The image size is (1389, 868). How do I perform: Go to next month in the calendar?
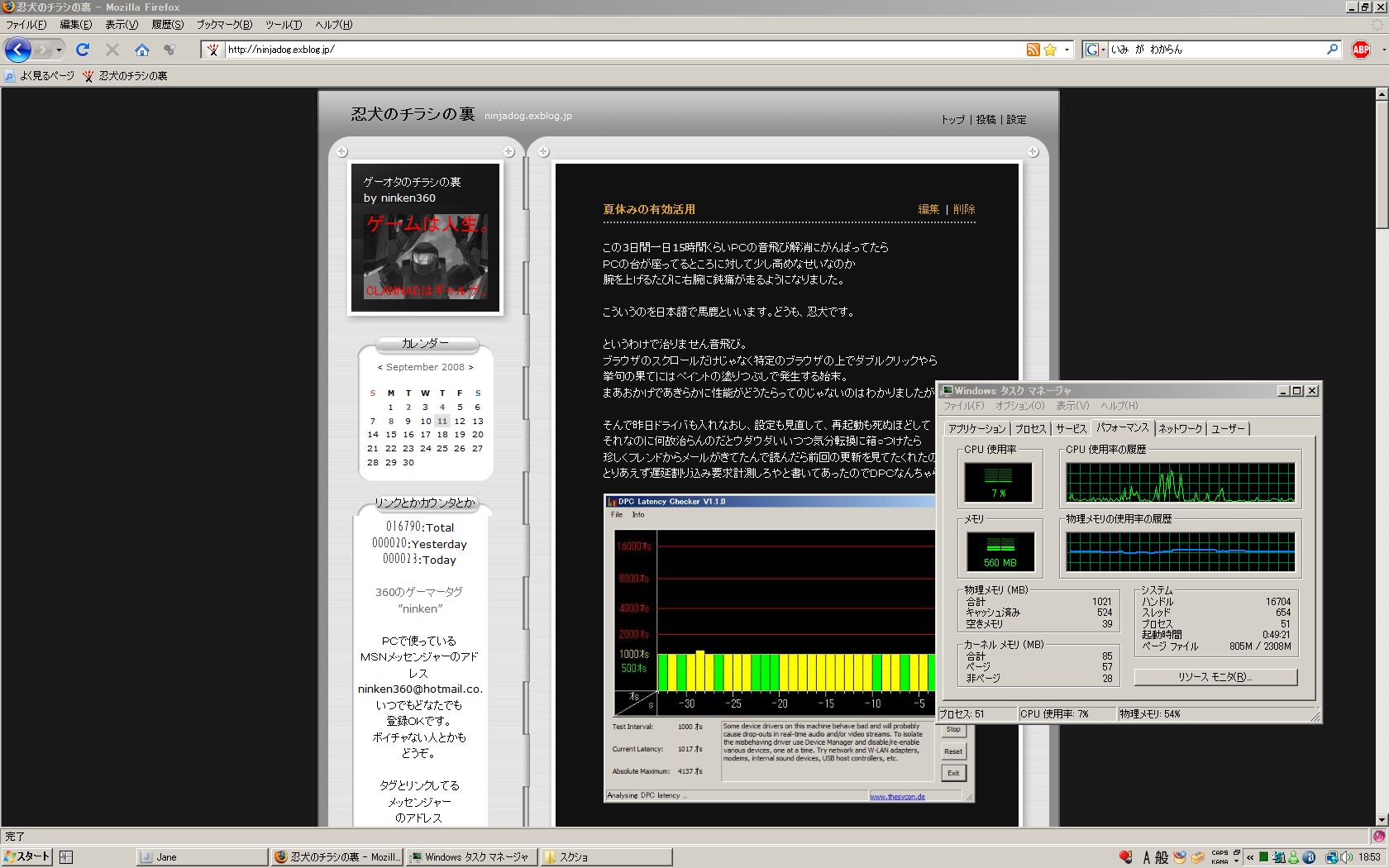click(471, 367)
